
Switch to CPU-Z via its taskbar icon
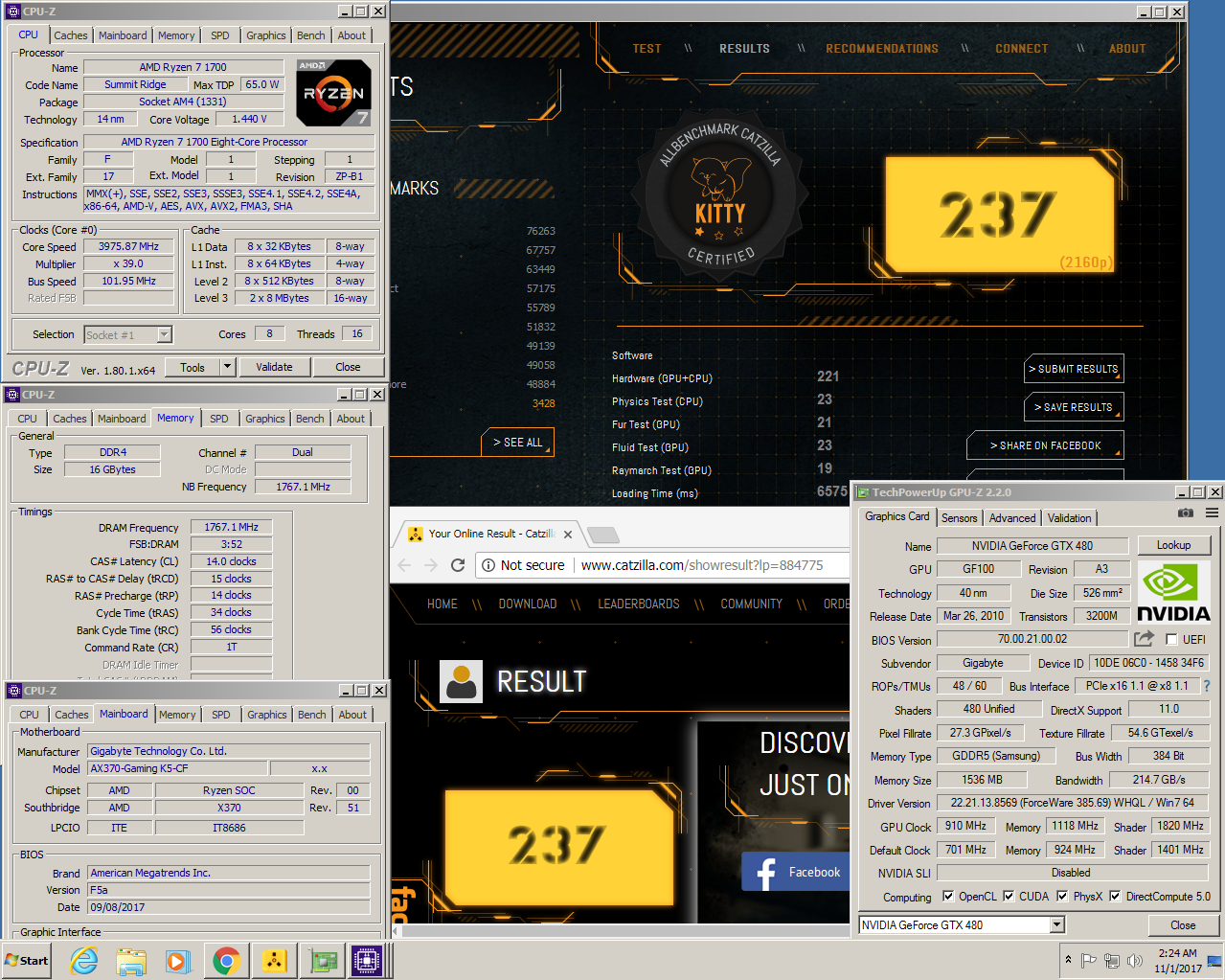point(367,960)
